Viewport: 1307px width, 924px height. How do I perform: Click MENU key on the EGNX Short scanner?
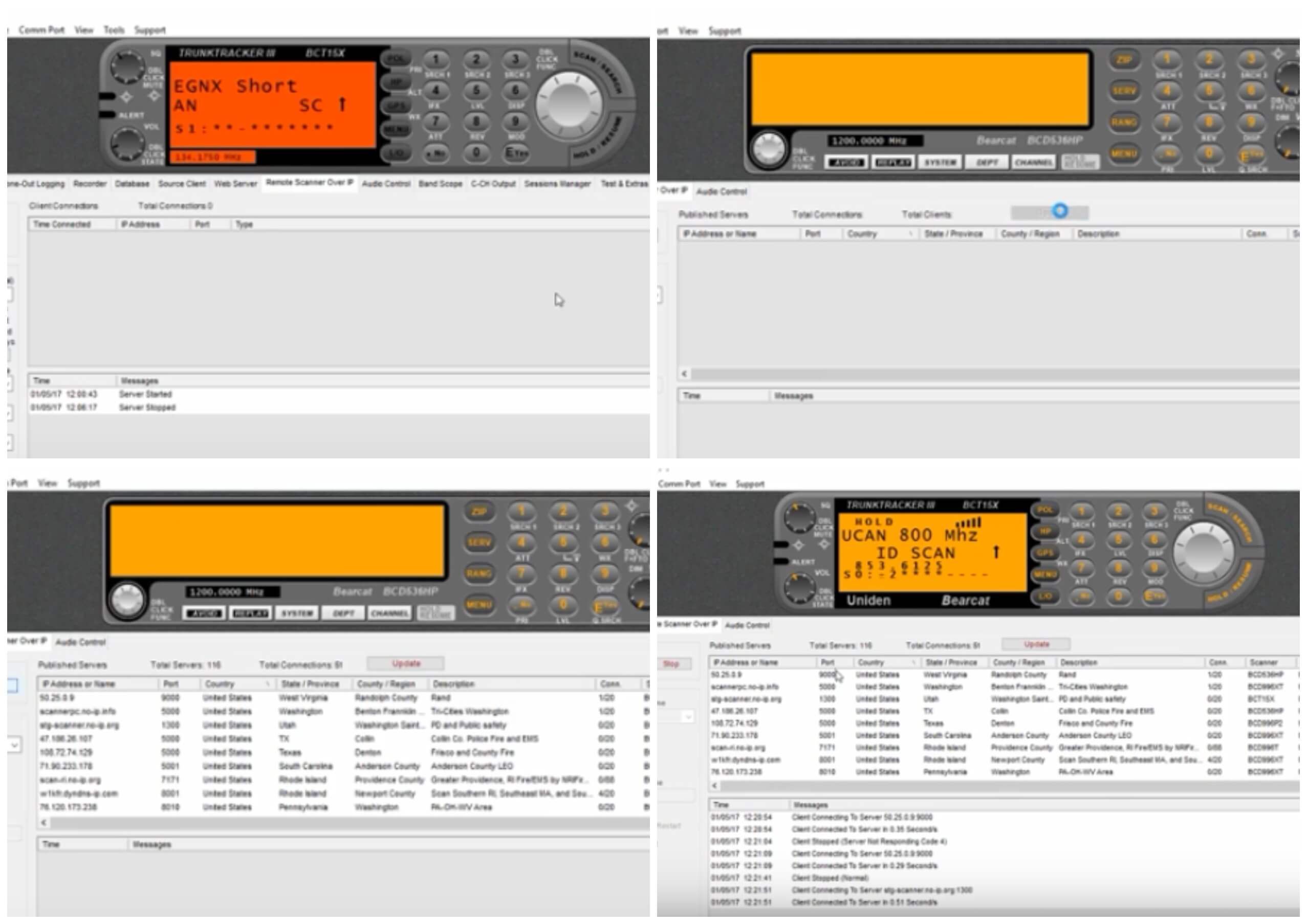click(x=396, y=130)
